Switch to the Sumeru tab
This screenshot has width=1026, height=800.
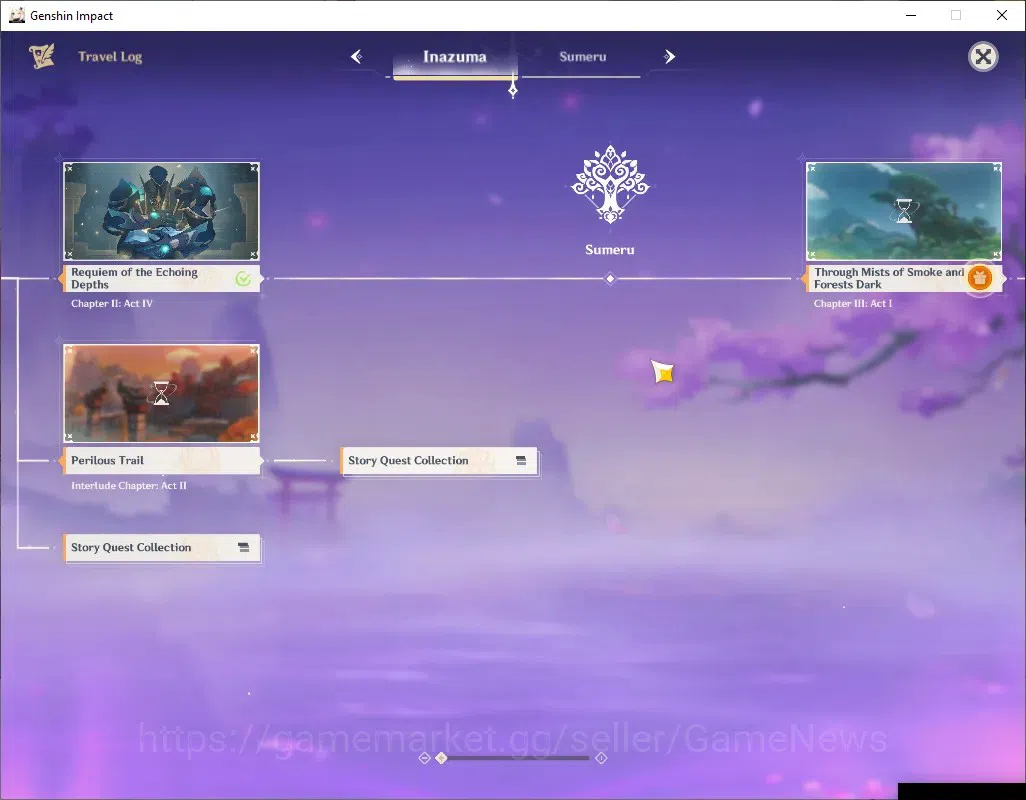(582, 57)
